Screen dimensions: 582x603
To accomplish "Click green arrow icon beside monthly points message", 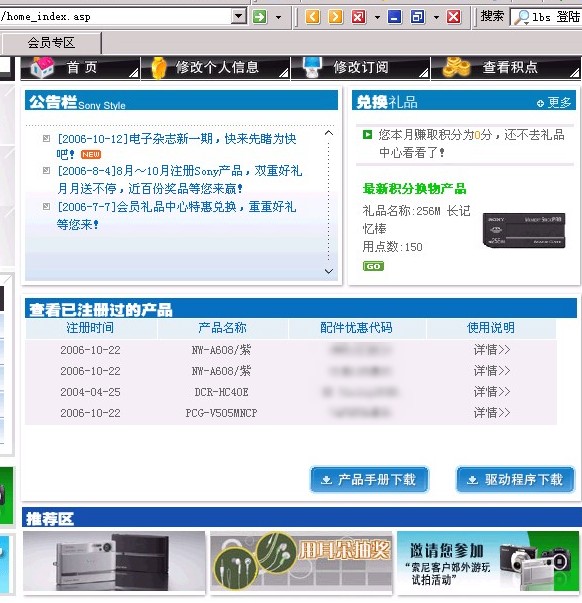I will click(x=367, y=135).
